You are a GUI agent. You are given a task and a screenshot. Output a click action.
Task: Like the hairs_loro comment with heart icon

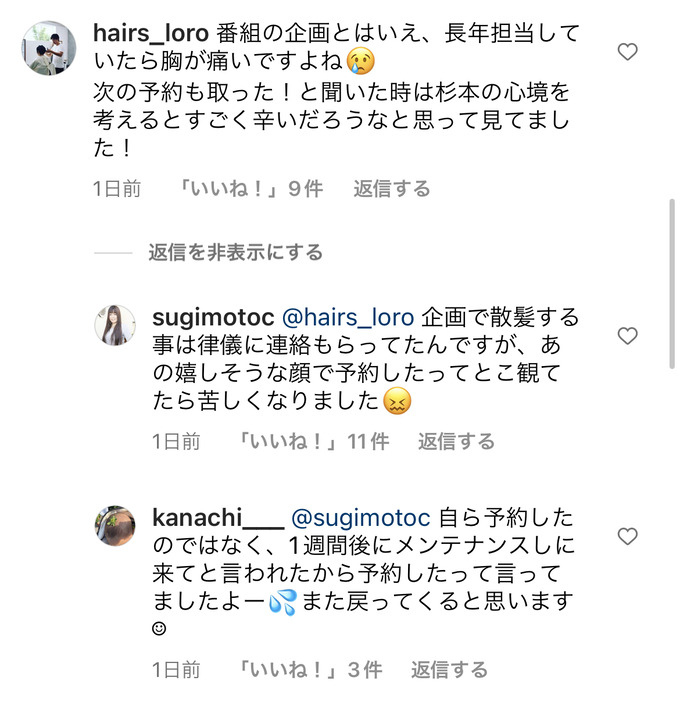(x=627, y=52)
